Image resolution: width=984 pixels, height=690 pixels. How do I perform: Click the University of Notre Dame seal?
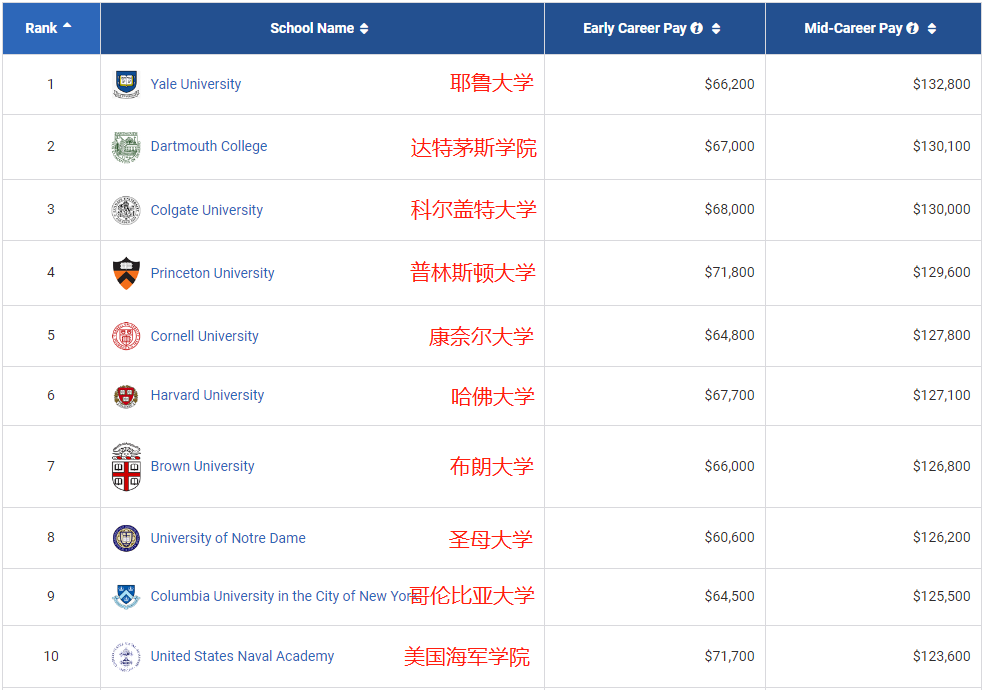click(x=126, y=538)
